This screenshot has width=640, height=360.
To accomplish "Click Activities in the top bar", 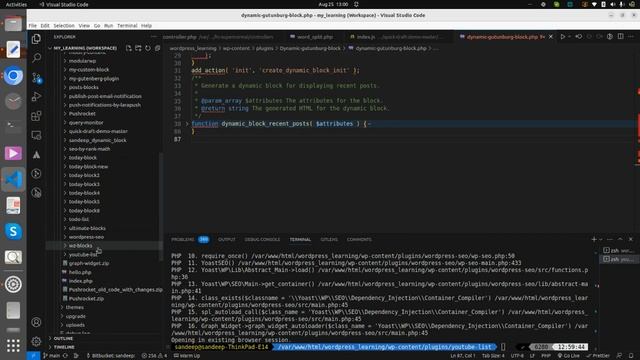I will pyautogui.click(x=16, y=4).
